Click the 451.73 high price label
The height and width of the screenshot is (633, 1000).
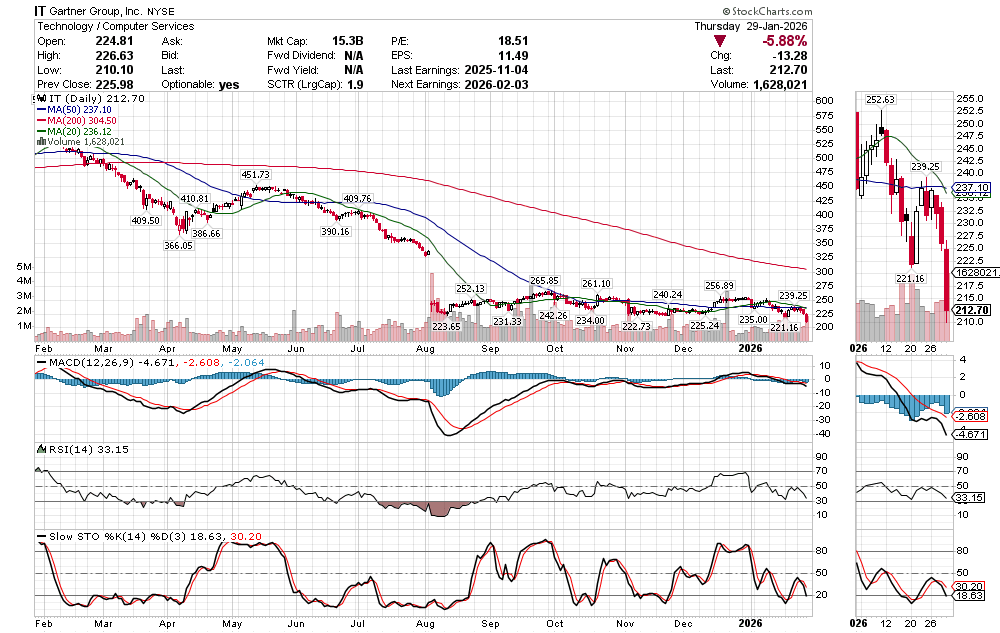255,174
